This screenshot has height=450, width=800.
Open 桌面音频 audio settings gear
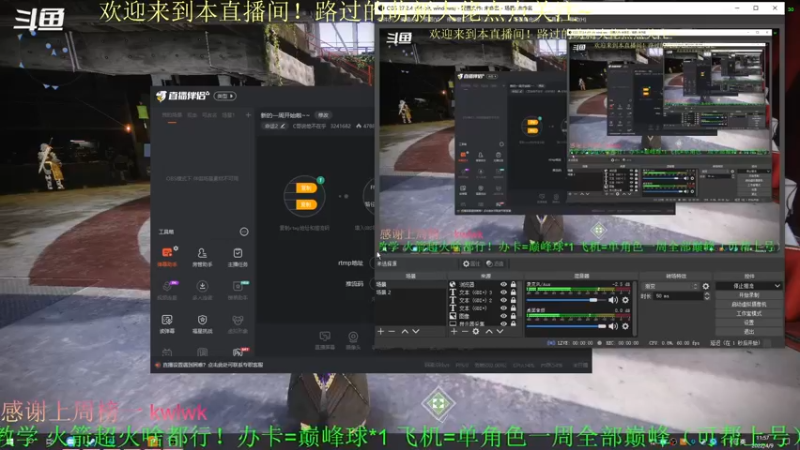coord(626,326)
